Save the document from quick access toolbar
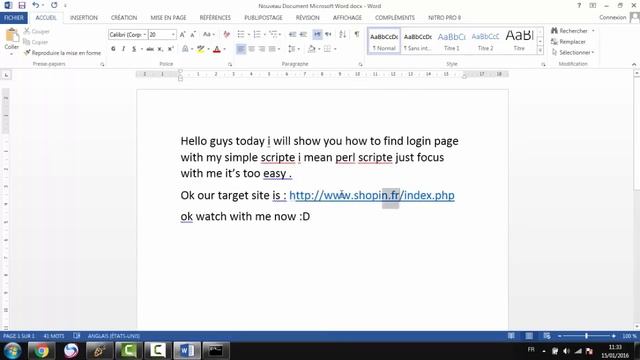The width and height of the screenshot is (640, 360). coord(22,5)
